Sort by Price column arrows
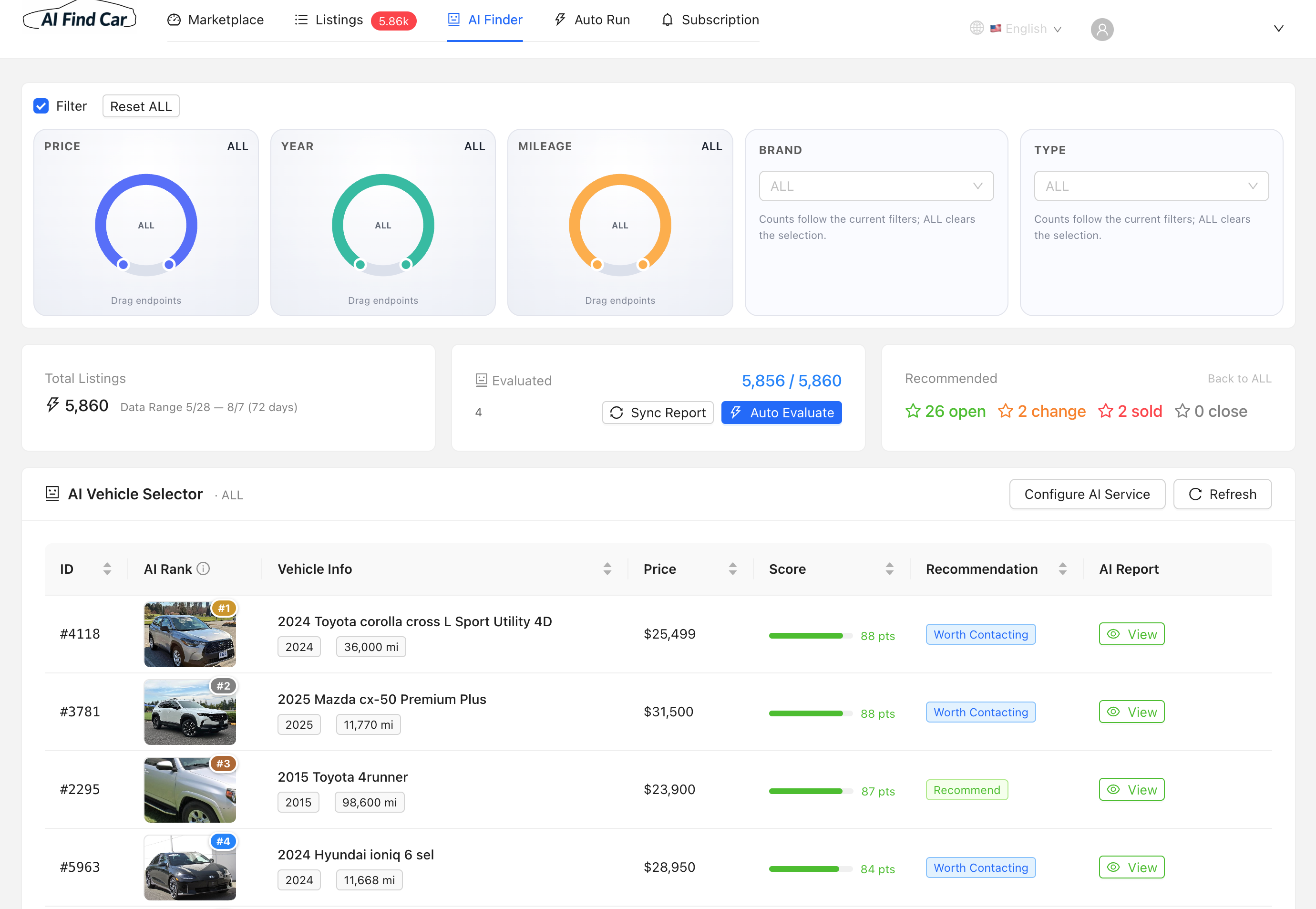This screenshot has width=1316, height=909. [732, 568]
